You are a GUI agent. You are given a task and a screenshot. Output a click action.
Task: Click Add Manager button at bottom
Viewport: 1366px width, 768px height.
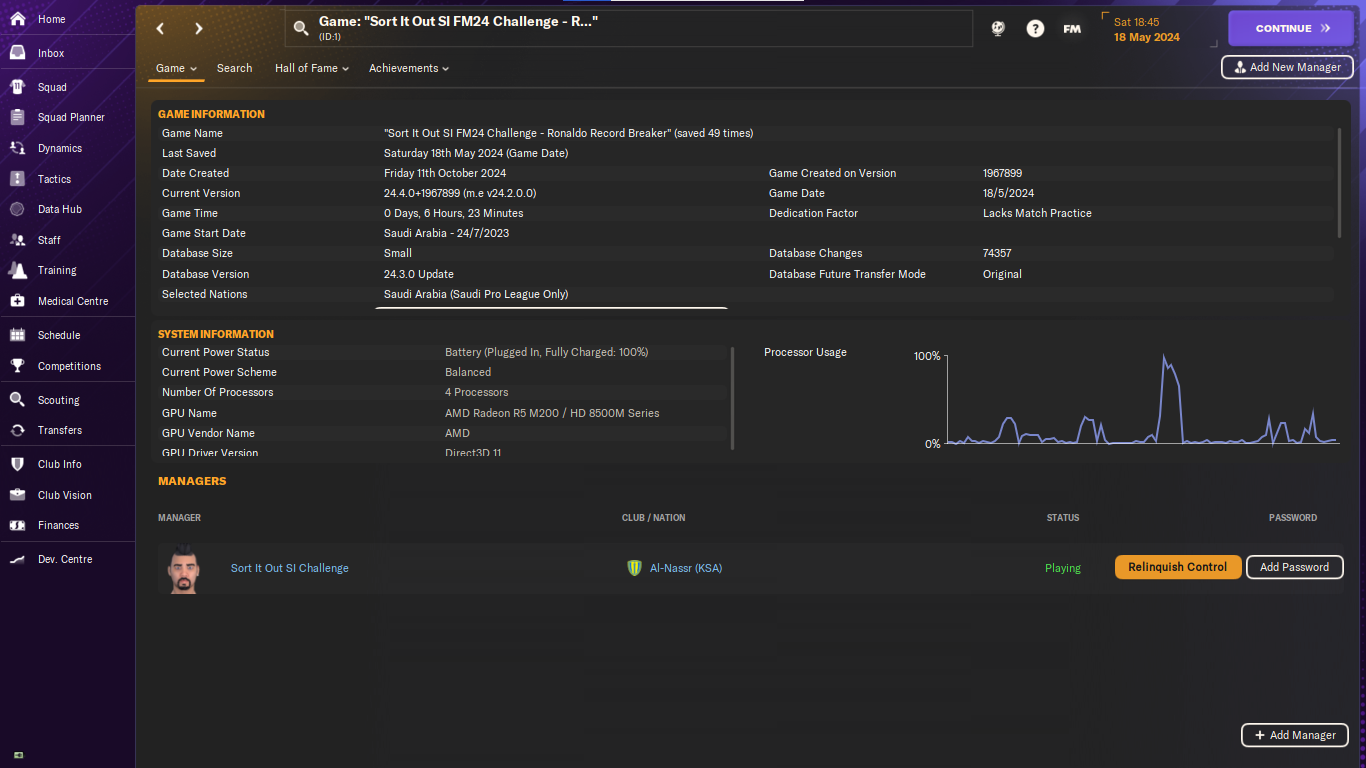pos(1295,735)
